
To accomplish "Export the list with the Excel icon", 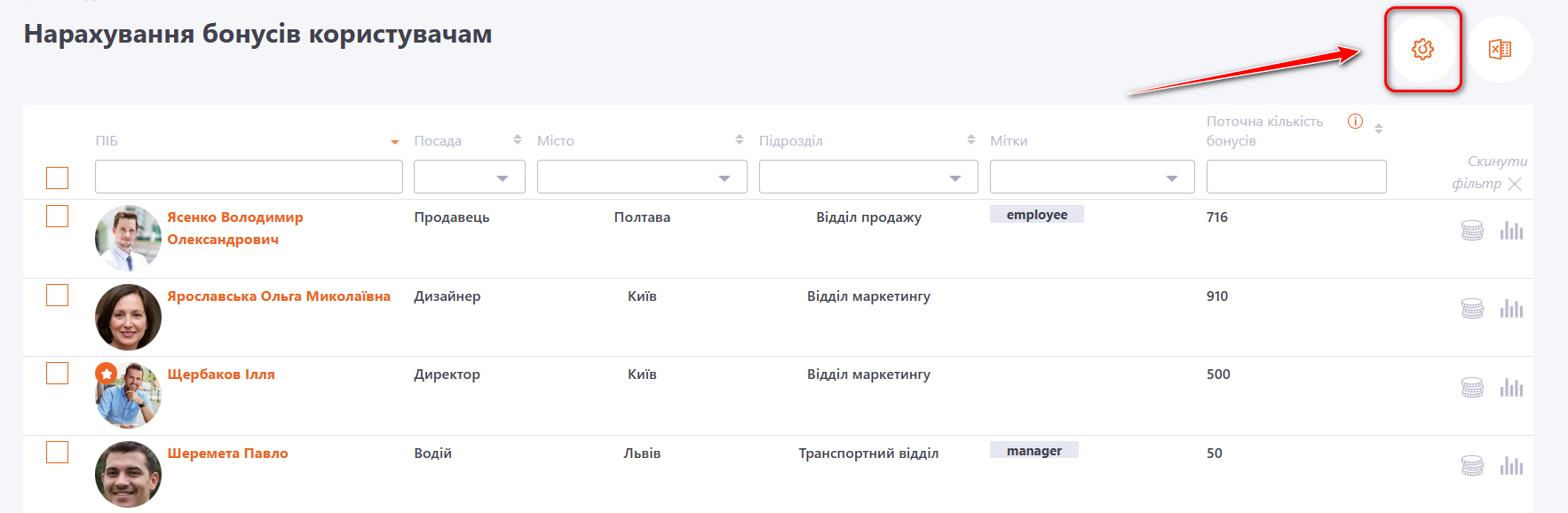I will click(1500, 50).
